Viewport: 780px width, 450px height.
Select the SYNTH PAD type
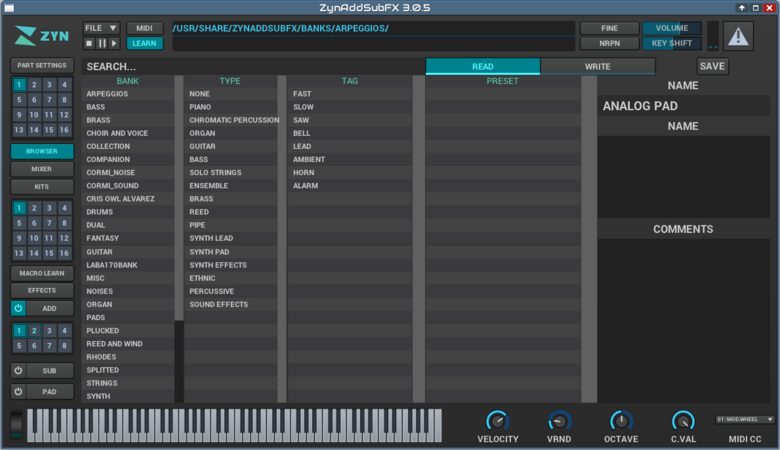point(231,252)
